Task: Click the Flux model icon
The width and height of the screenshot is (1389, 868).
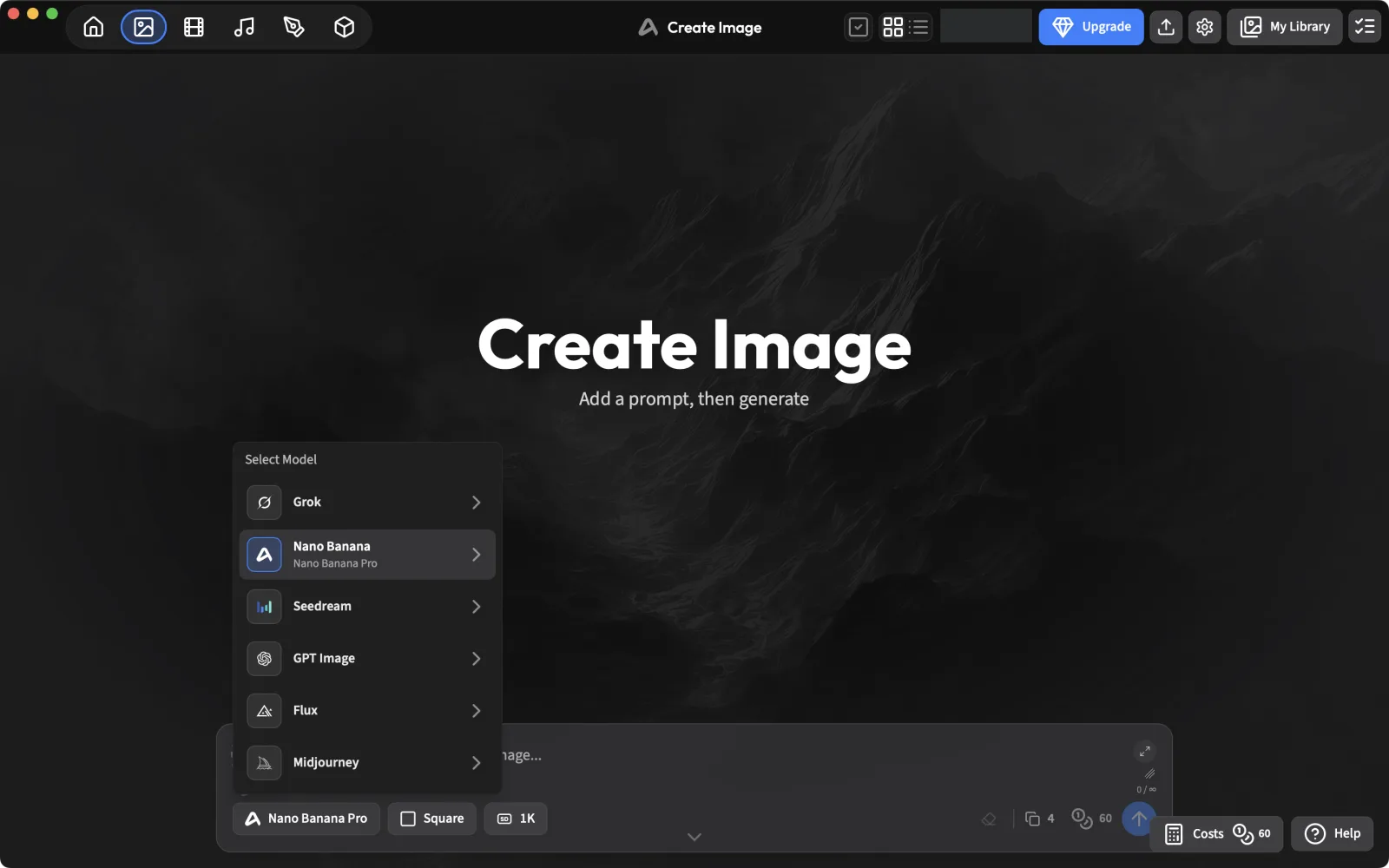Action: [264, 711]
